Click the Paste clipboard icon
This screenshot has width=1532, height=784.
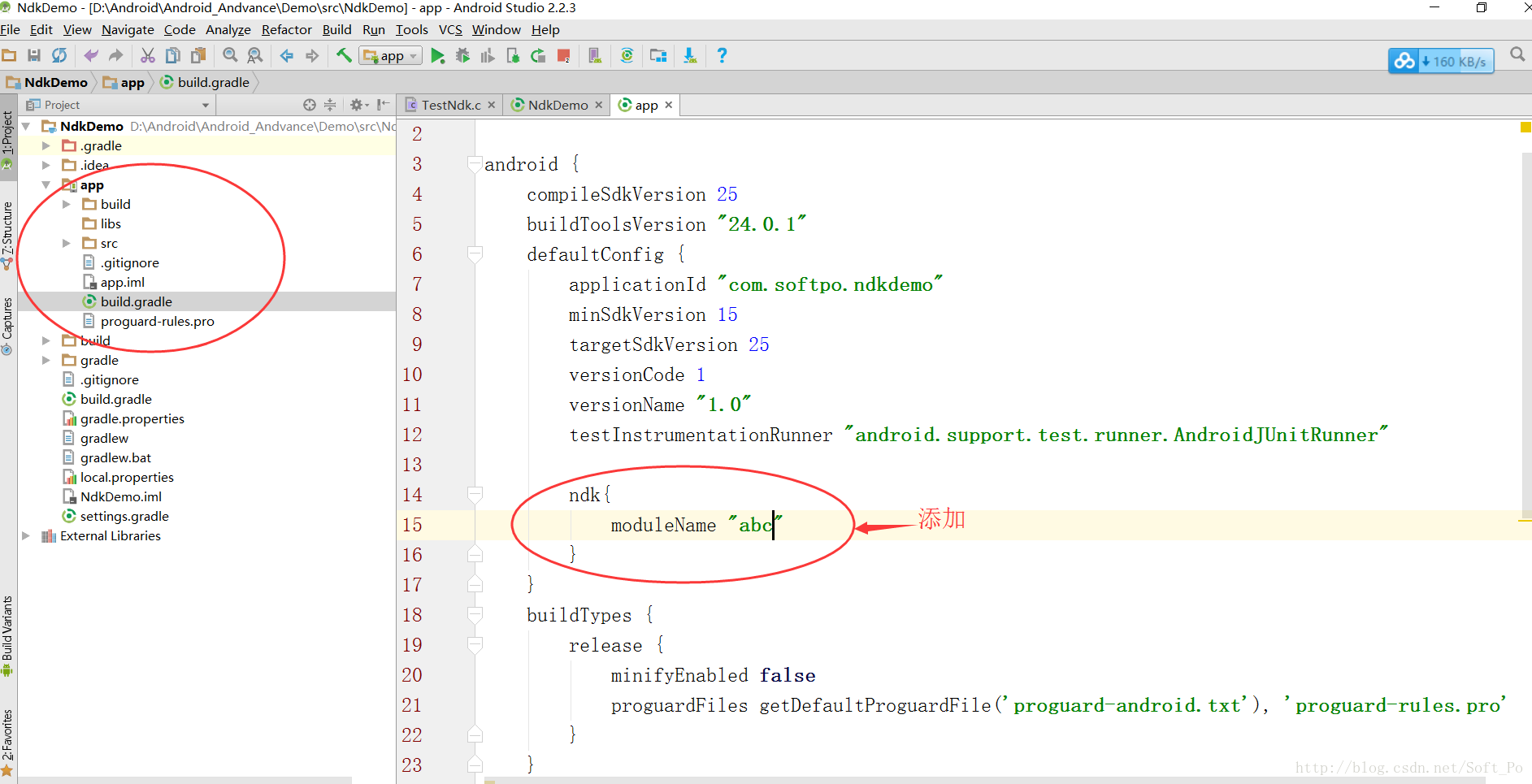(x=198, y=56)
